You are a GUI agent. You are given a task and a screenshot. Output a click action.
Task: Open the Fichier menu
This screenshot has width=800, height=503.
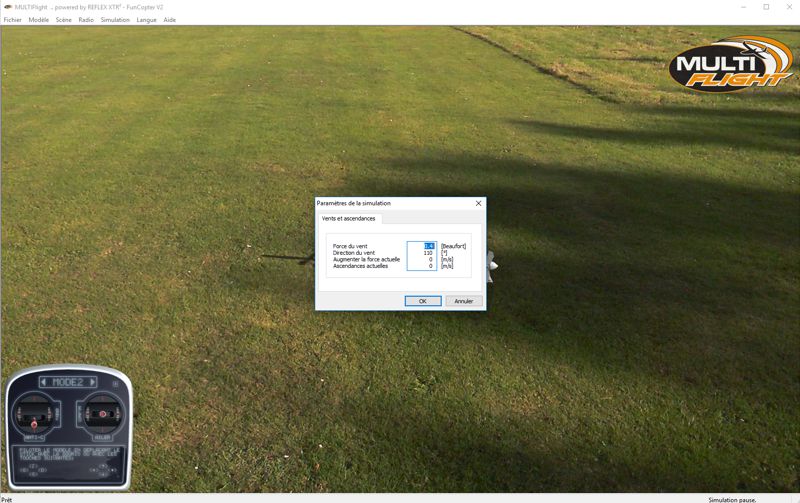click(12, 20)
